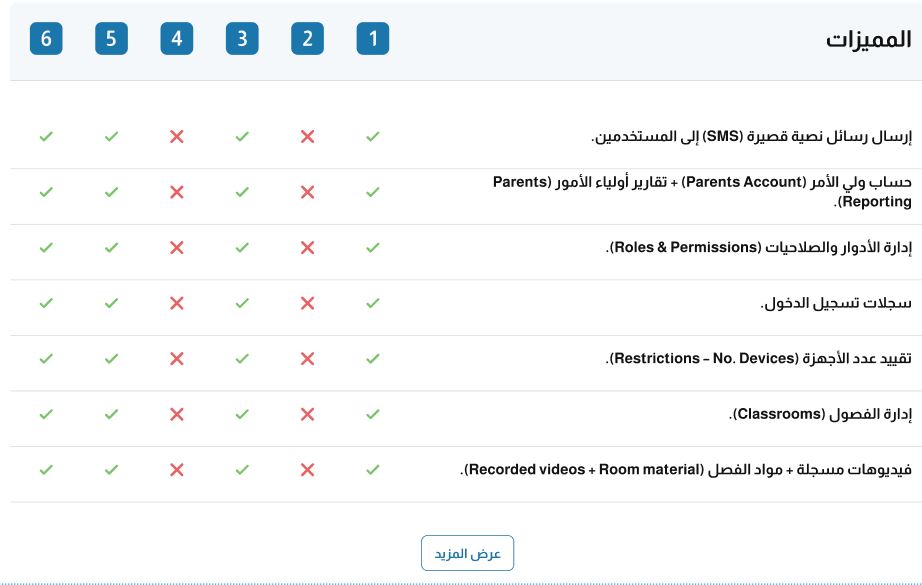
Task: Click the المميزات header title
Action: pos(868,39)
